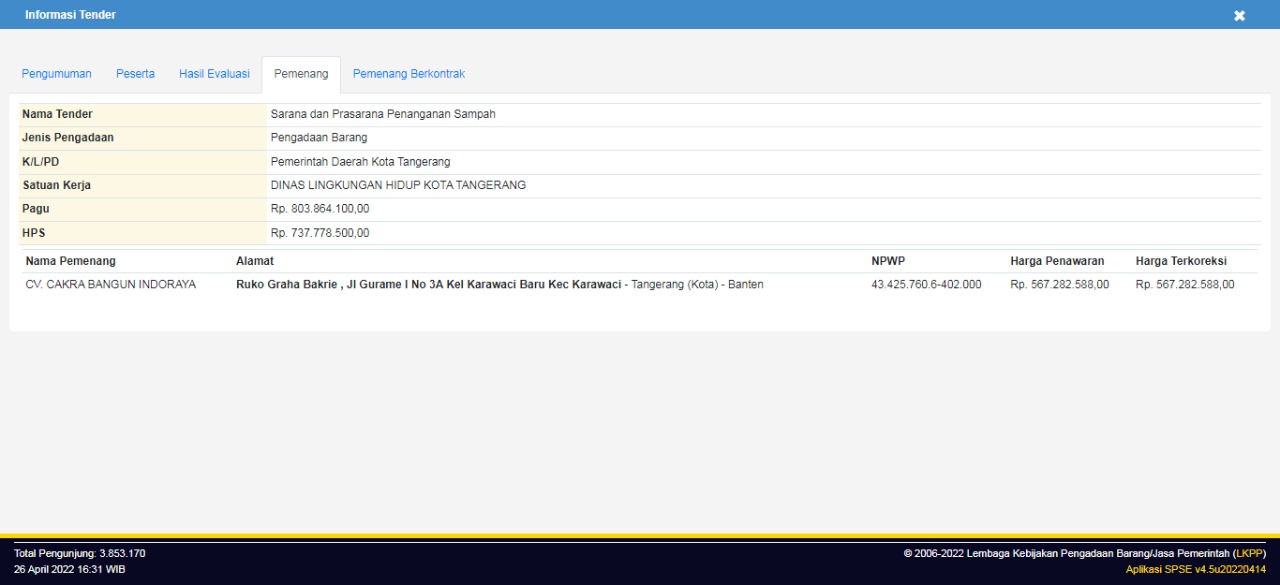Follow the LKPP link in footer

pyautogui.click(x=1250, y=553)
